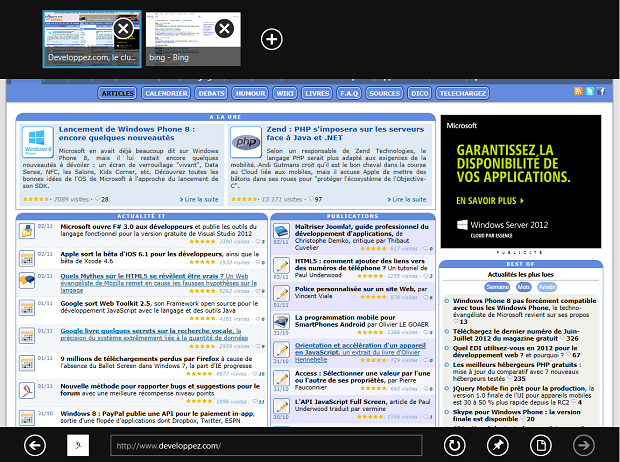Open the SOURCES menu button
Screen dimensions: 620x462
pos(384,93)
